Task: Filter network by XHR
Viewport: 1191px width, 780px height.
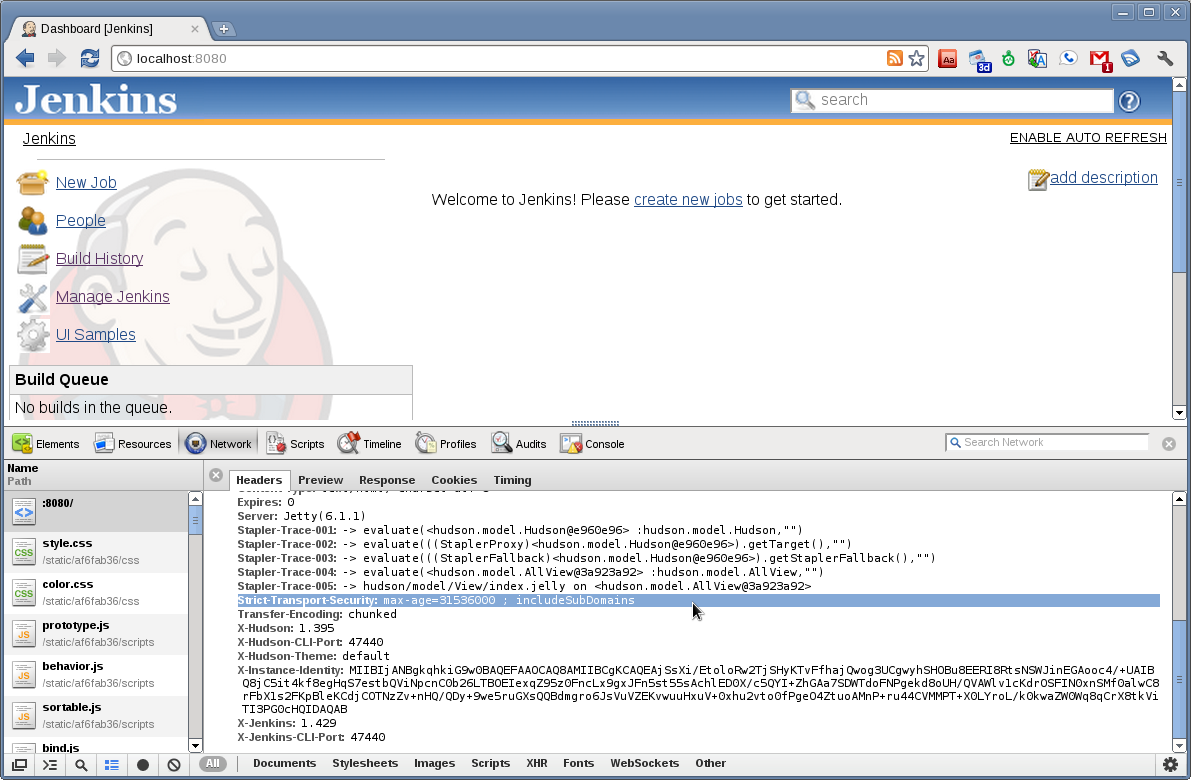Action: 537,763
